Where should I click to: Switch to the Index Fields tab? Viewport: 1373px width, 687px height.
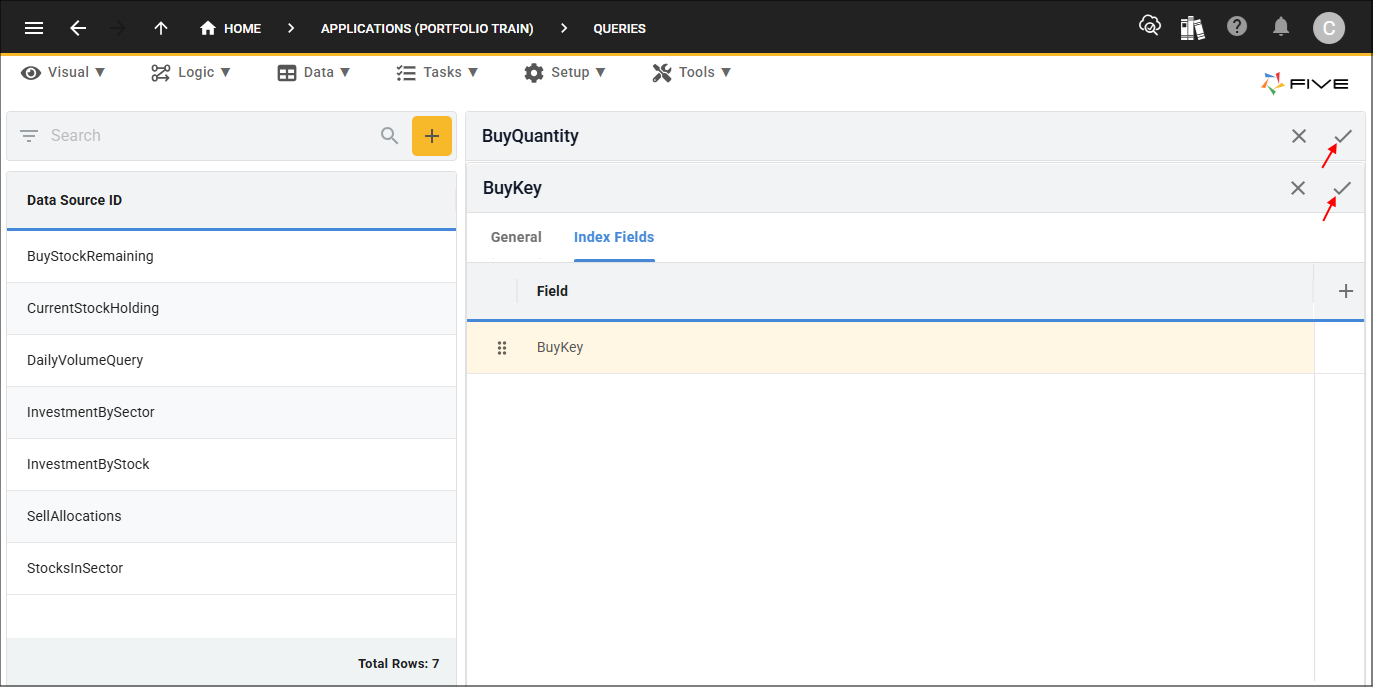pos(614,238)
